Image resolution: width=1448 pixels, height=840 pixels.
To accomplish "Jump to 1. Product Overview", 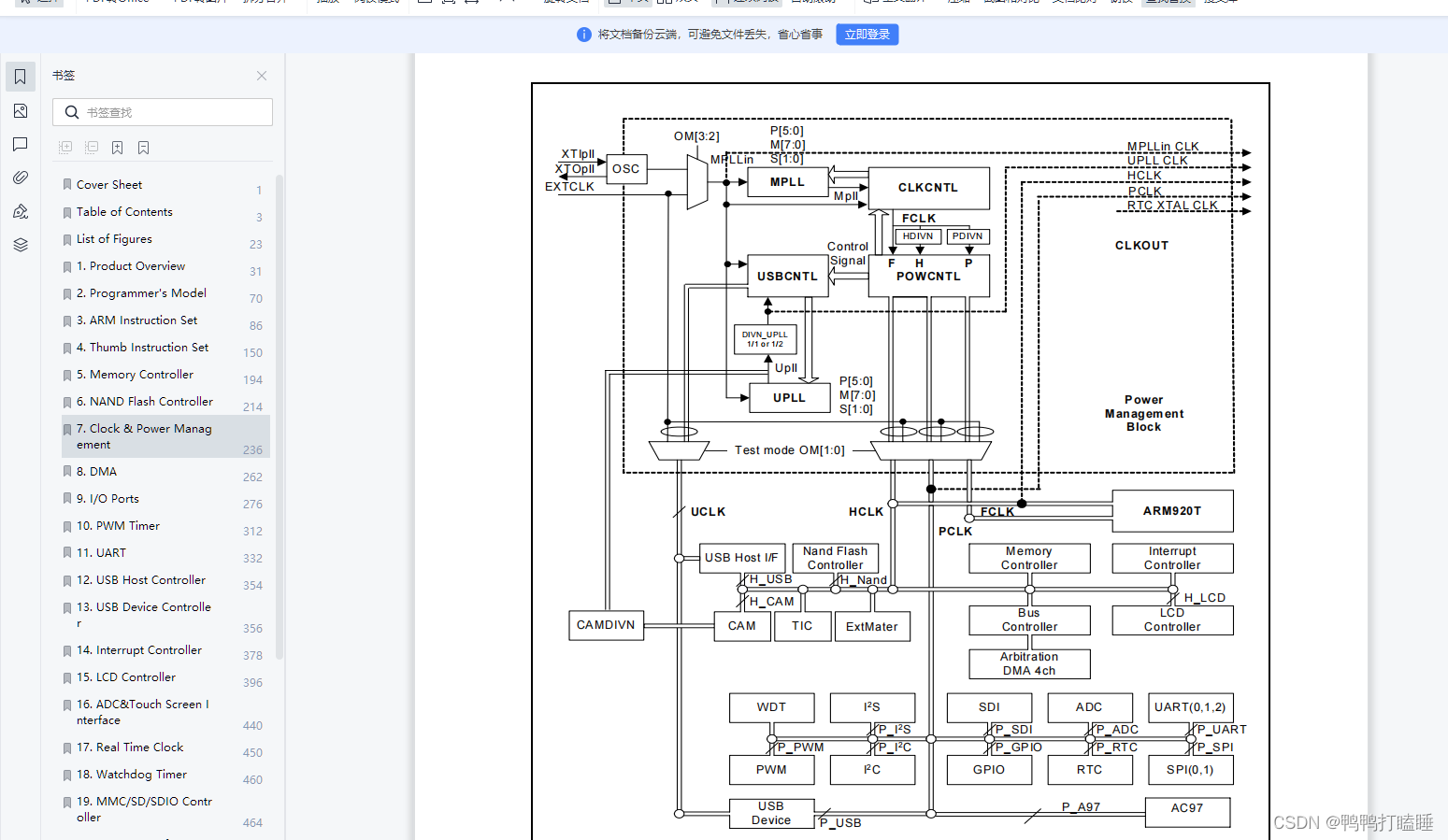I will tap(131, 266).
